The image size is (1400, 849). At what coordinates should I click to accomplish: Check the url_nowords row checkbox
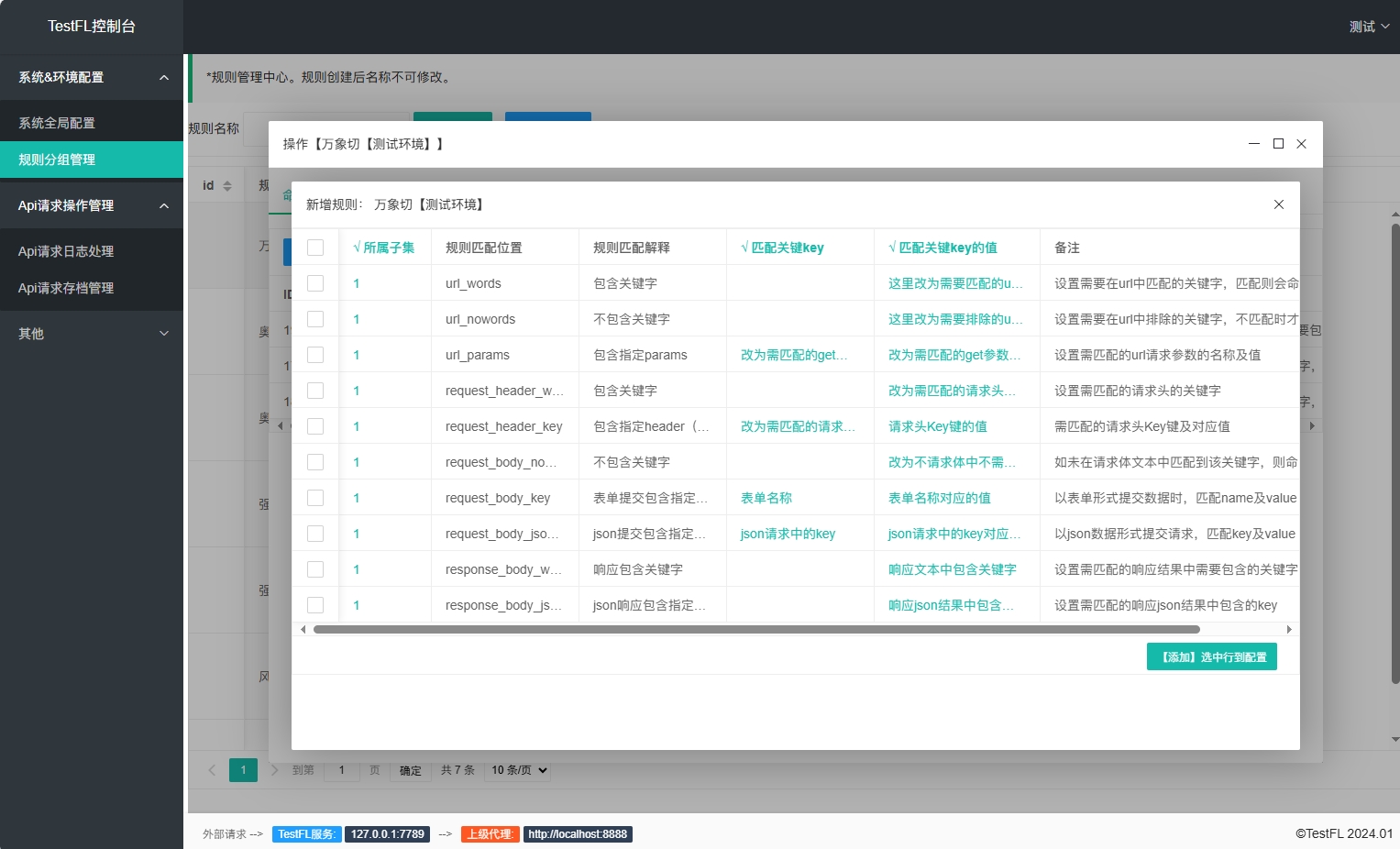coord(315,319)
